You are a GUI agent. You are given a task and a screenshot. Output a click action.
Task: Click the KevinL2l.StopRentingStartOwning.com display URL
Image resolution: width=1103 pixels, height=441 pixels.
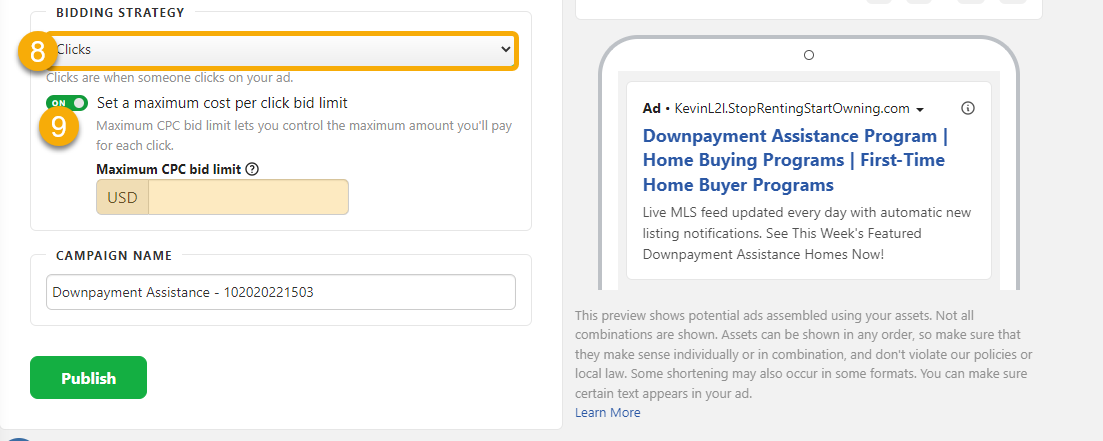pyautogui.click(x=792, y=108)
